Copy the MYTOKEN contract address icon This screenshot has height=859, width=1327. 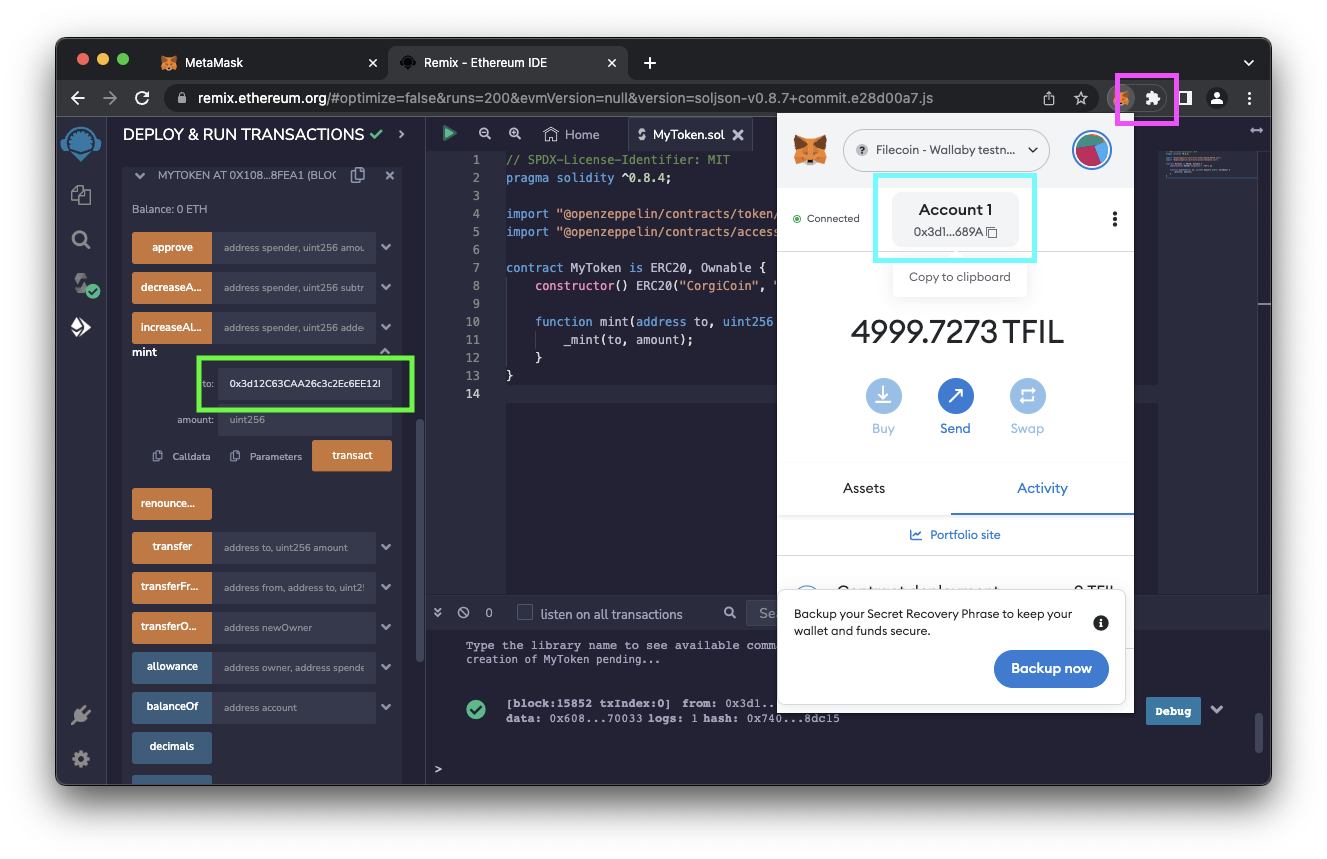(358, 175)
